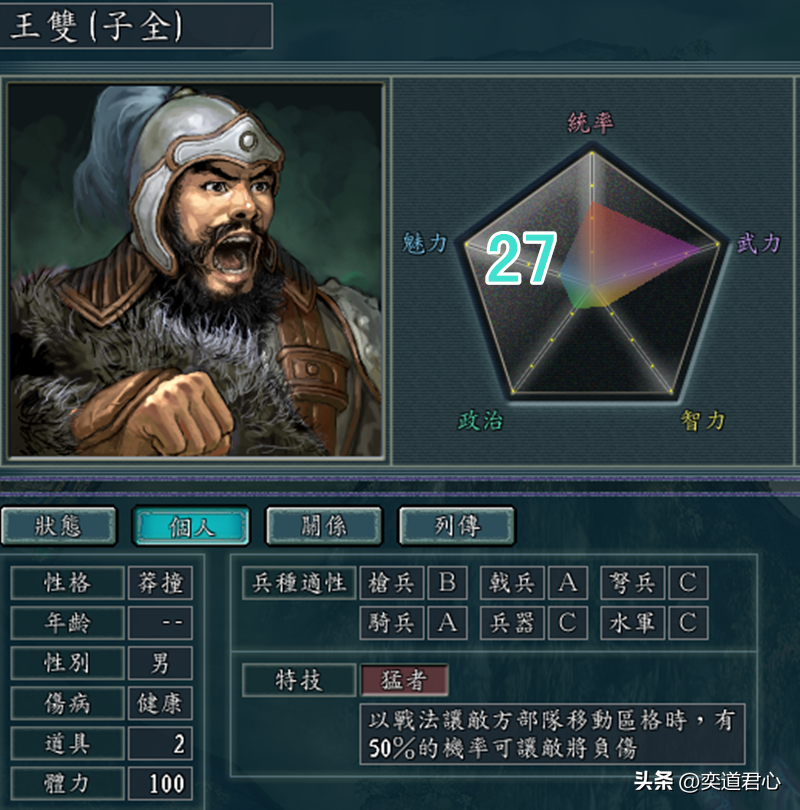Viewport: 800px width, 810px height.
Task: Click the 騎兵 troop aptitude cell
Action: (x=391, y=623)
